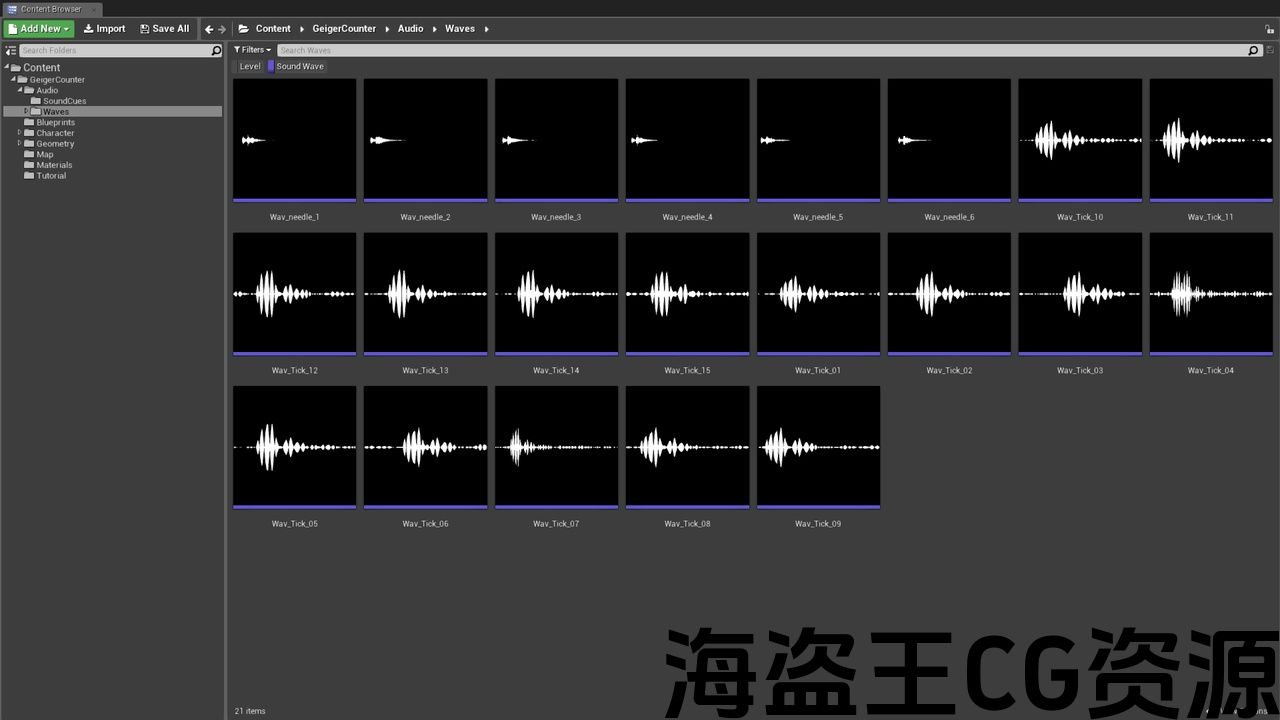Select the Content Browser tab
The width and height of the screenshot is (1280, 720).
(x=50, y=9)
